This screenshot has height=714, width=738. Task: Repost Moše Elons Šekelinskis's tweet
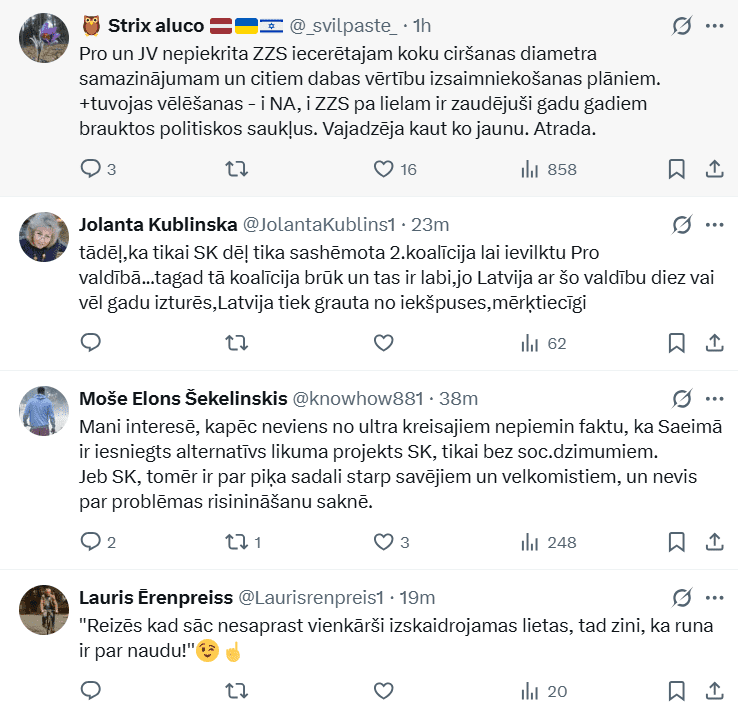(237, 542)
